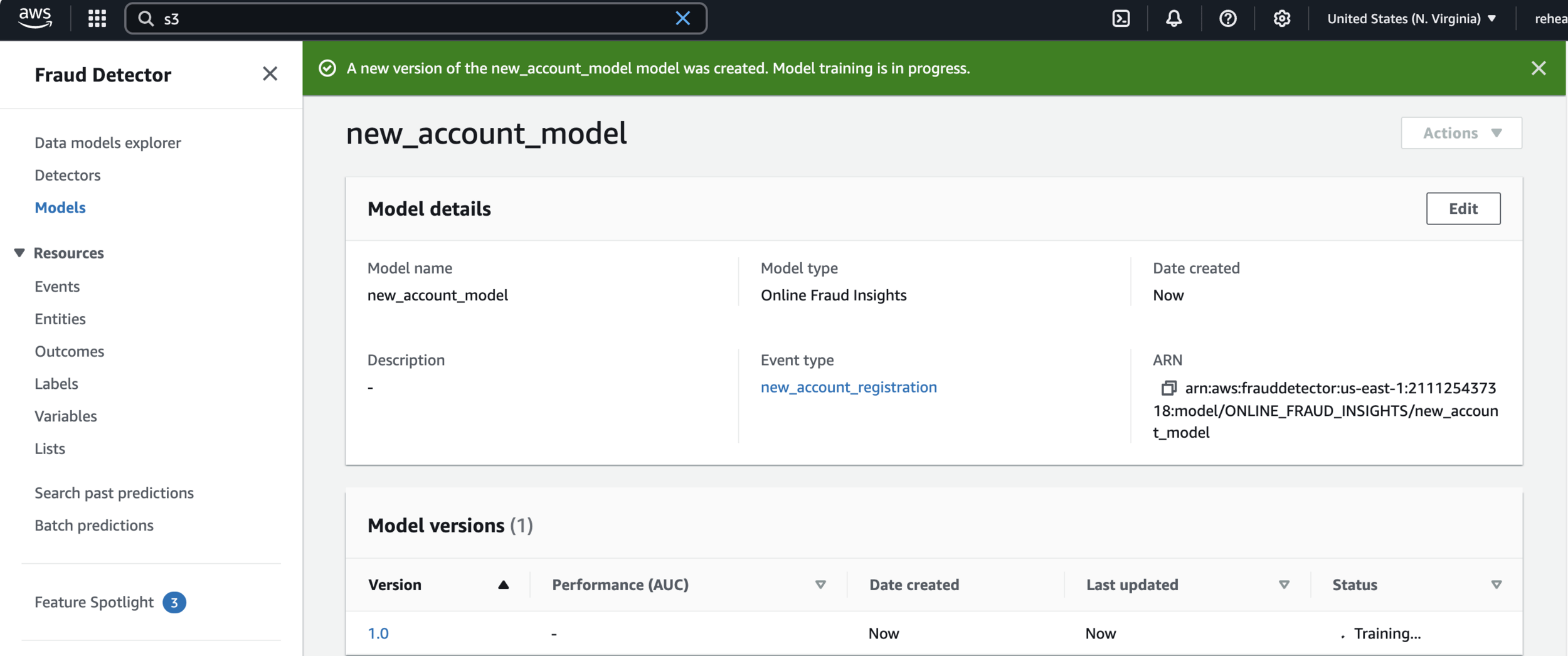This screenshot has width=1568, height=656.
Task: Open the new_account_registration event type link
Action: click(849, 388)
